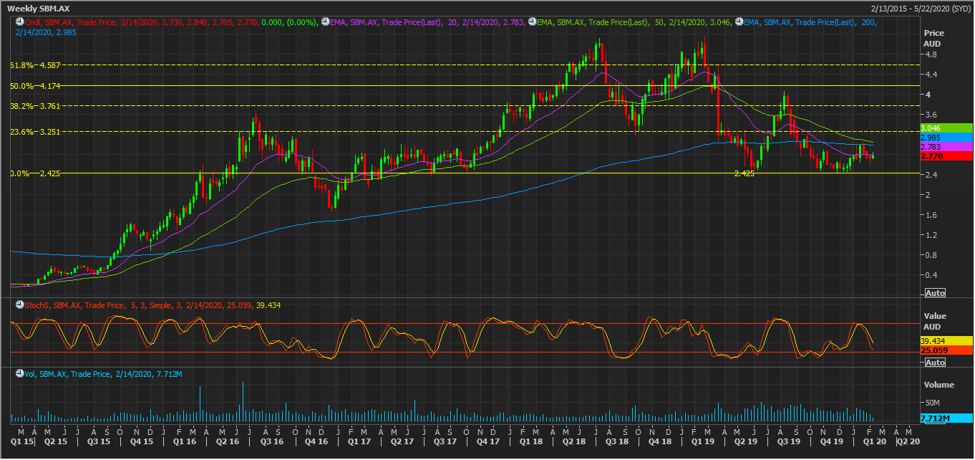Click the icon before the EMA 20 legend
The image size is (975, 460).
point(324,22)
